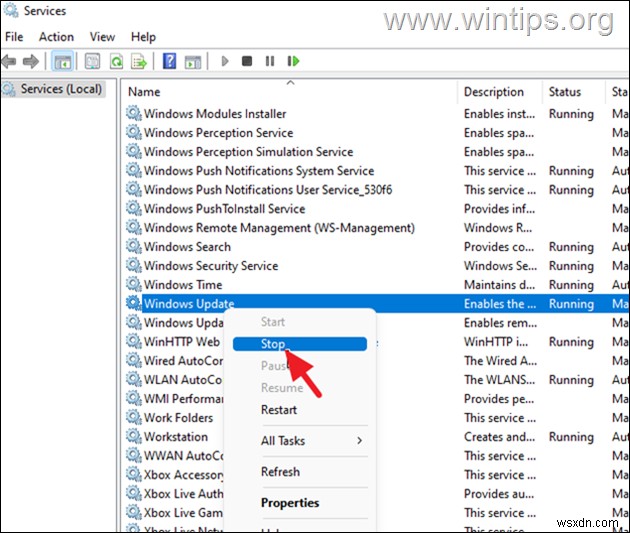Viewport: 630px width, 533px height.
Task: Click gear icon of Windows Security Service
Action: pyautogui.click(x=133, y=265)
